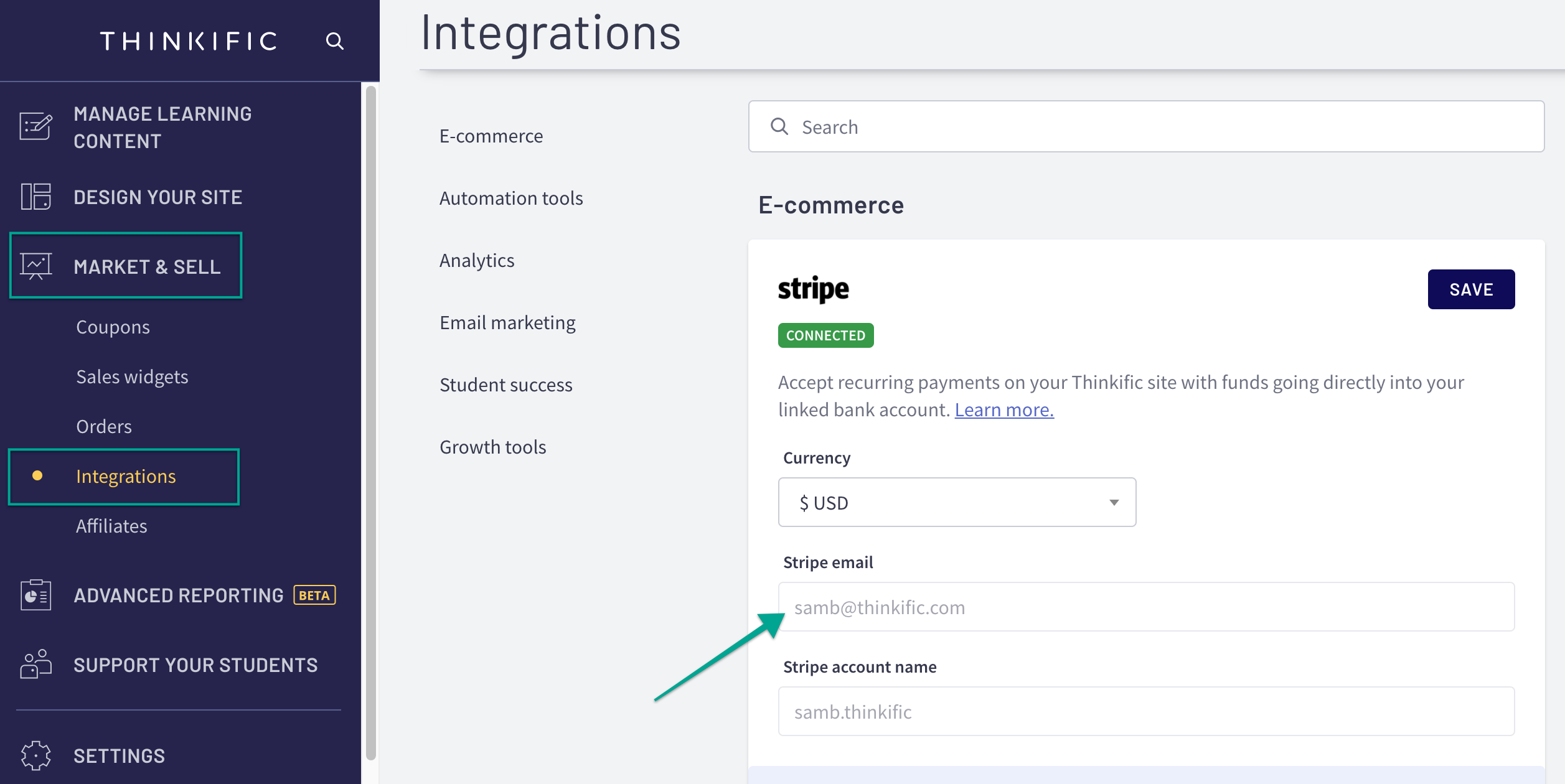The image size is (1565, 784).
Task: Open the Learn more link
Action: (x=1004, y=409)
